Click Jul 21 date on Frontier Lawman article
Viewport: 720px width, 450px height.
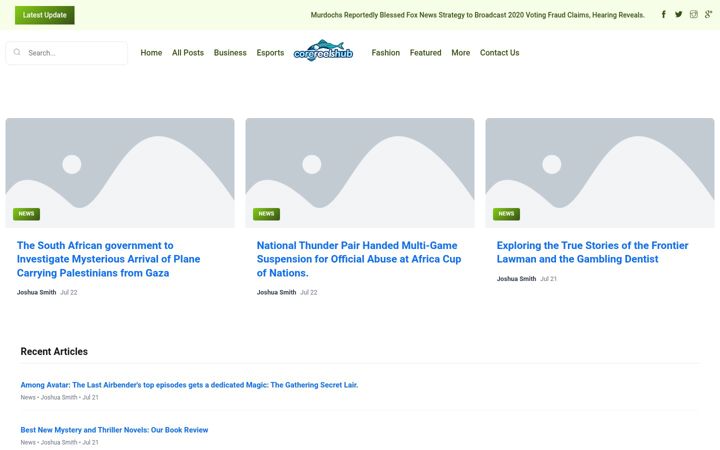click(548, 279)
